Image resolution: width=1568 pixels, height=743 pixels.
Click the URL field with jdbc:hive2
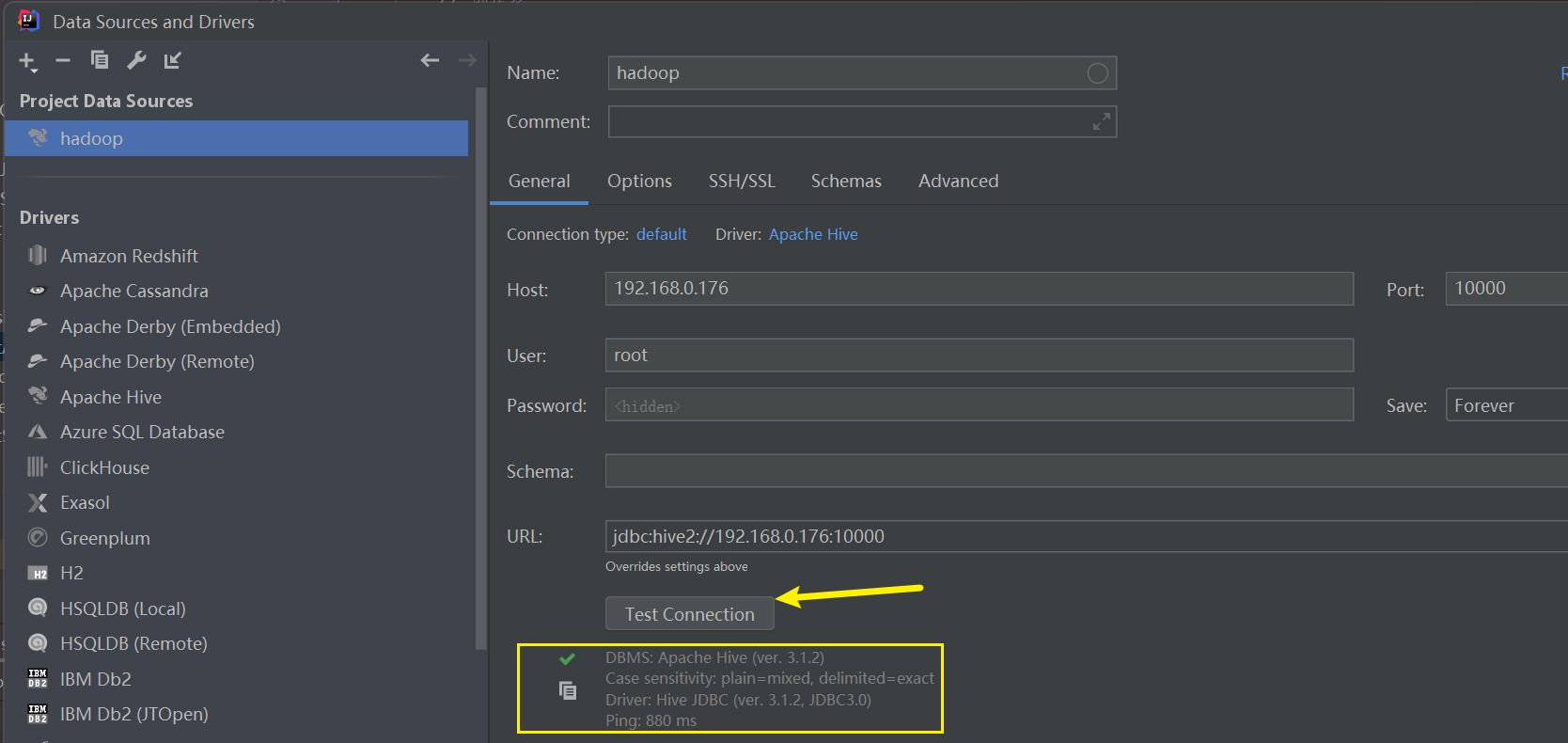click(x=1086, y=536)
